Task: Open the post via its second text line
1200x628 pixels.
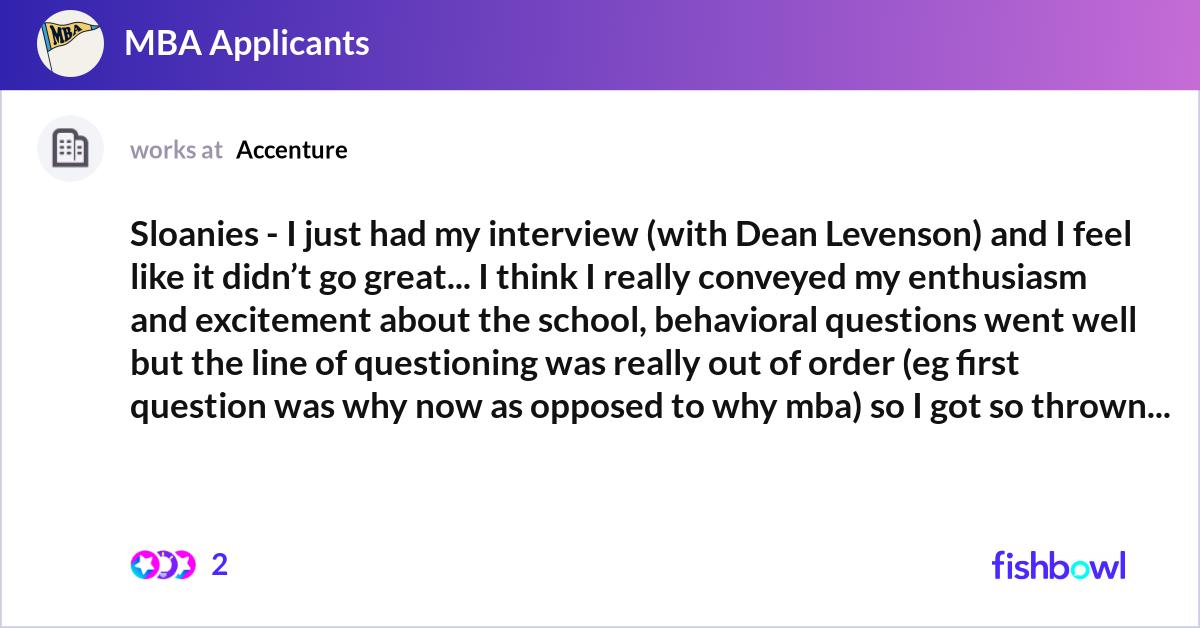Action: 609,278
